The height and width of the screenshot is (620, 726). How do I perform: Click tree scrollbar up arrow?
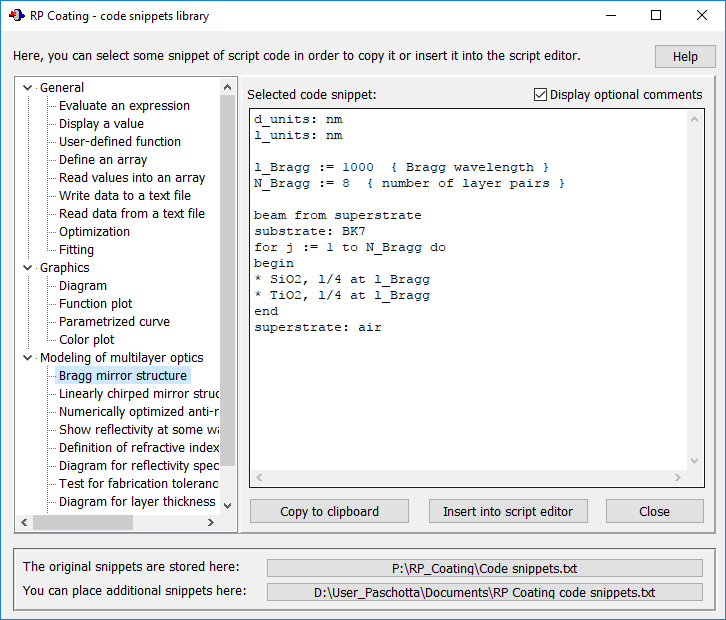coord(227,87)
